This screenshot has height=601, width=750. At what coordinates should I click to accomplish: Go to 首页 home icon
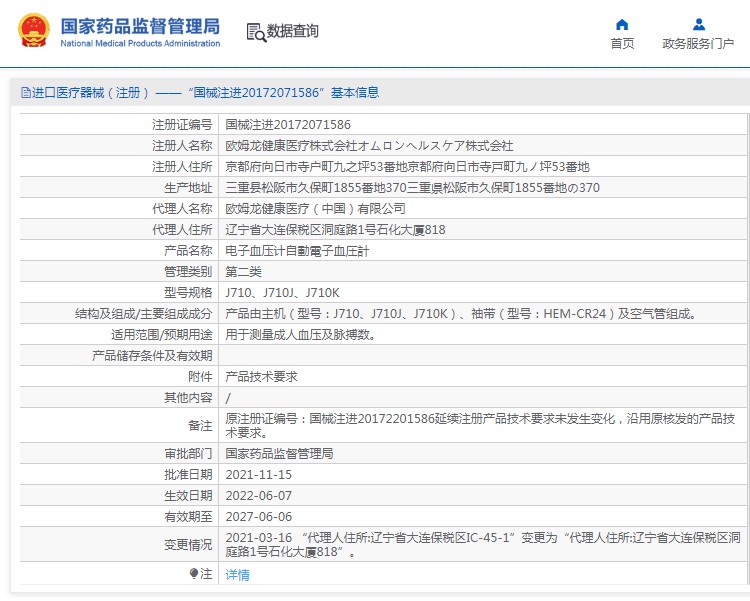[622, 24]
